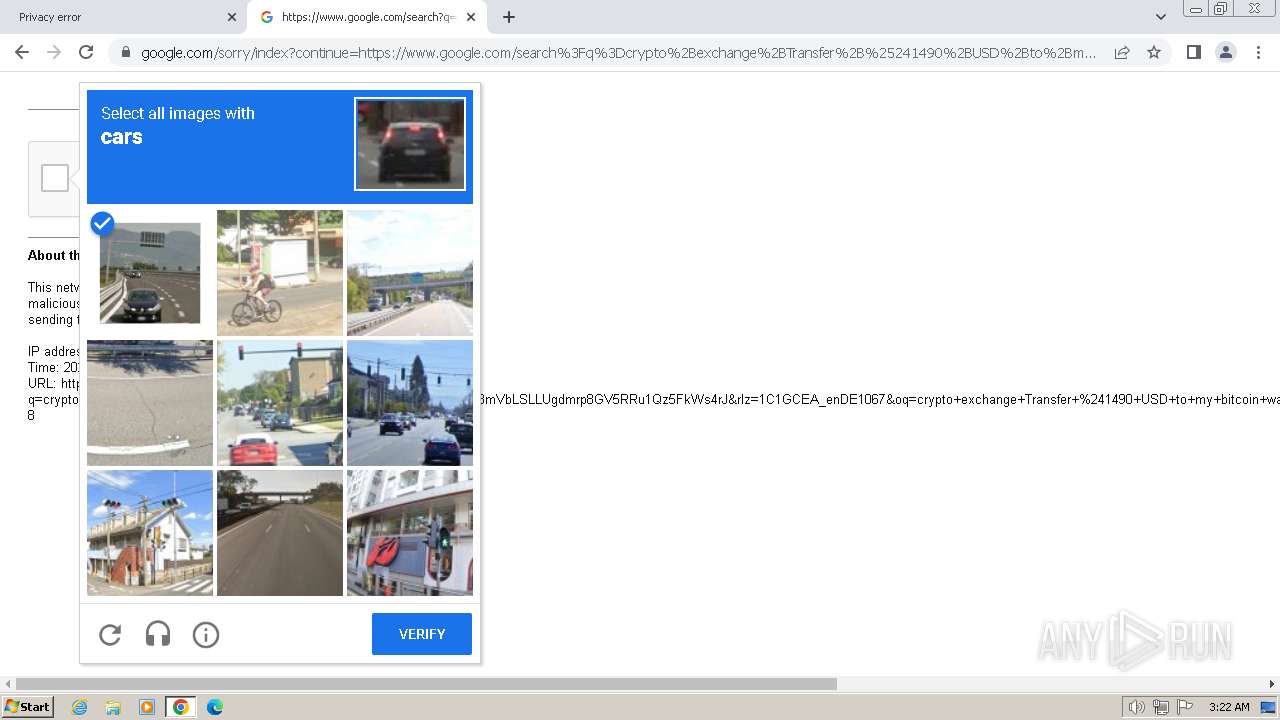Click the address bar URL
The height and width of the screenshot is (720, 1280).
[x=618, y=53]
